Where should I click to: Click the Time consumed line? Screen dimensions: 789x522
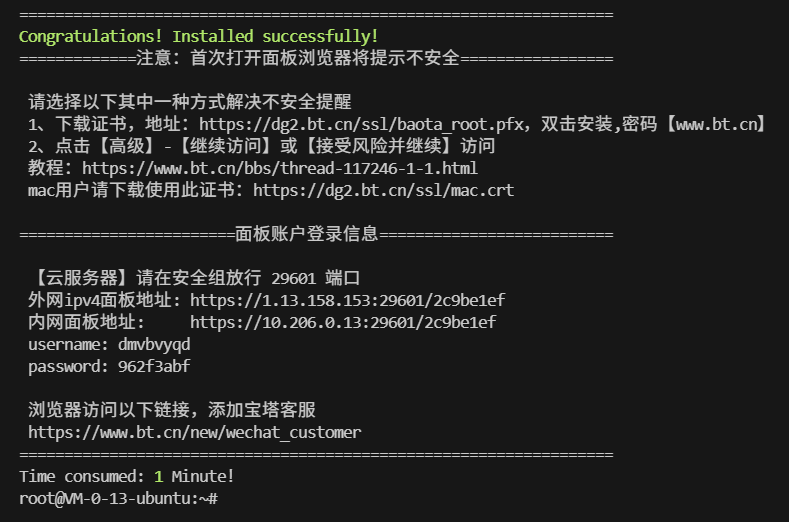point(126,476)
